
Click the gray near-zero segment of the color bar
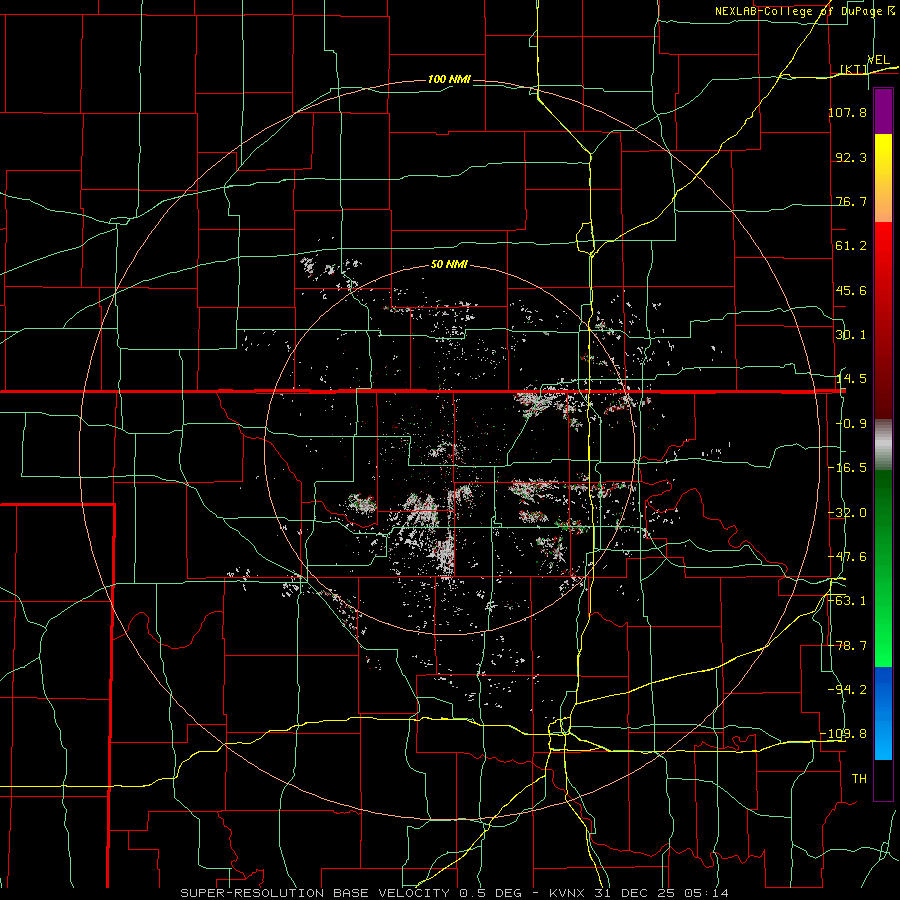883,445
